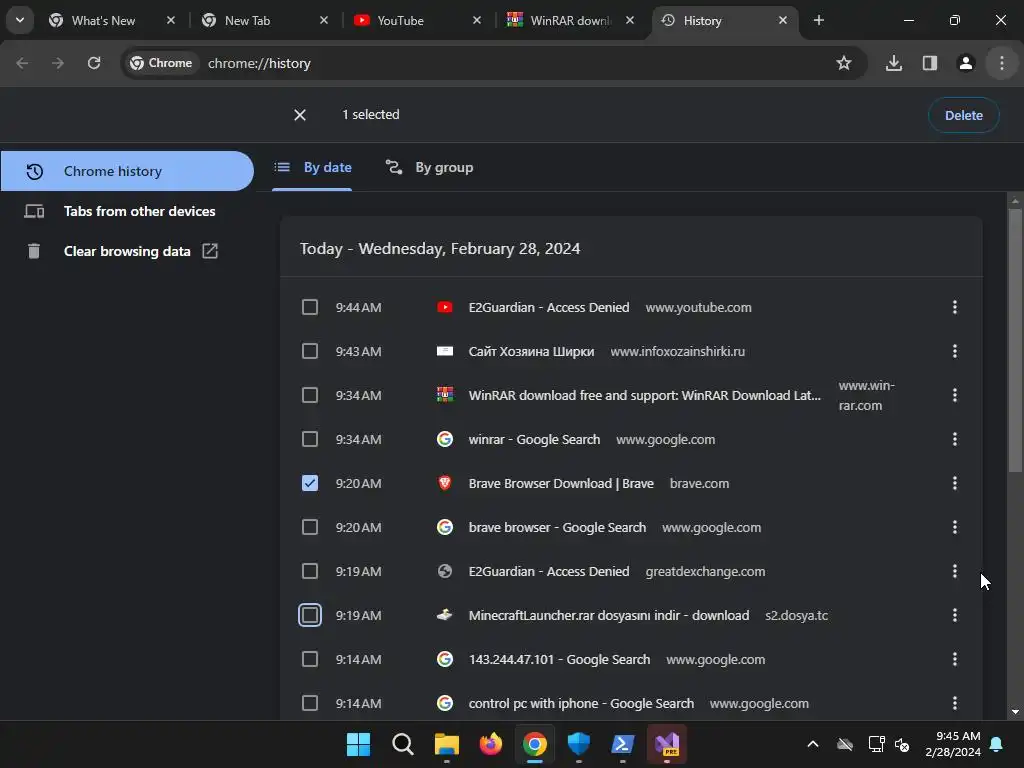Open more actions for brave browser search
1024x768 pixels.
tap(954, 527)
